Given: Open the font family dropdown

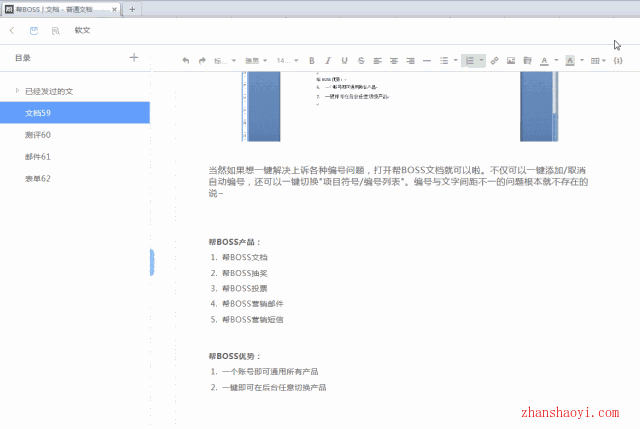Looking at the screenshot, I should click(256, 61).
